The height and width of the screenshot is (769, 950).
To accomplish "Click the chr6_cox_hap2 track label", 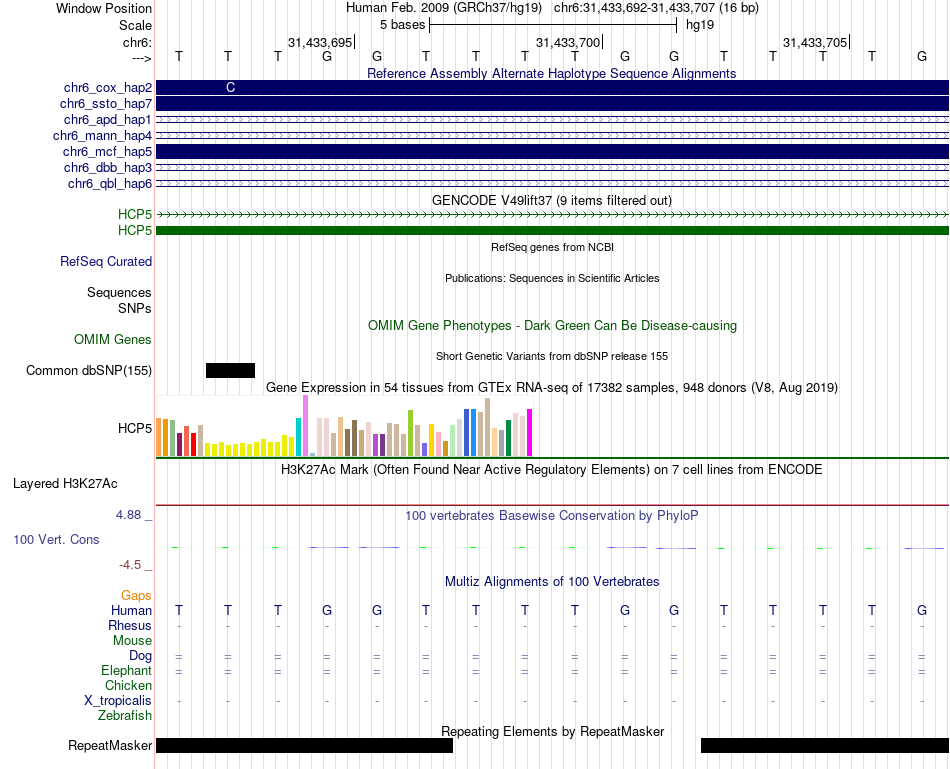I will tap(108, 88).
